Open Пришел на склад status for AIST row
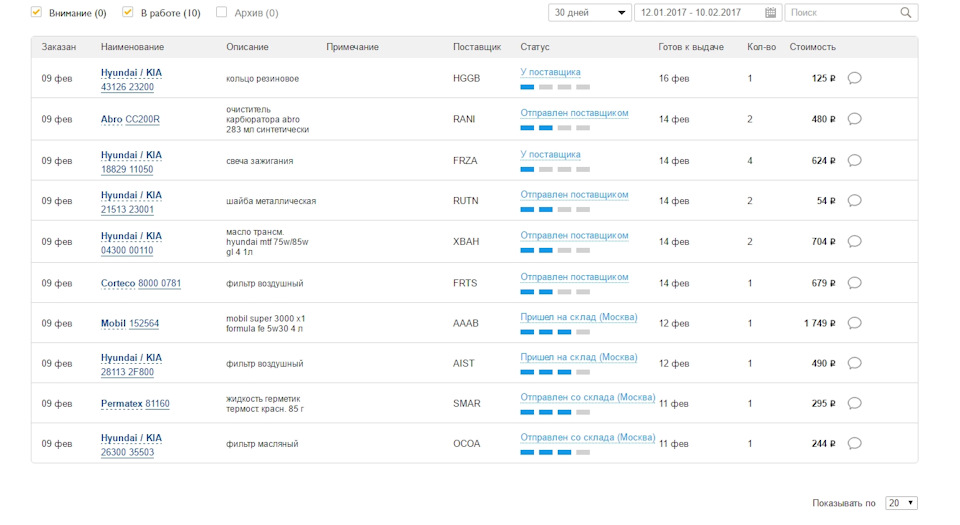 click(579, 357)
